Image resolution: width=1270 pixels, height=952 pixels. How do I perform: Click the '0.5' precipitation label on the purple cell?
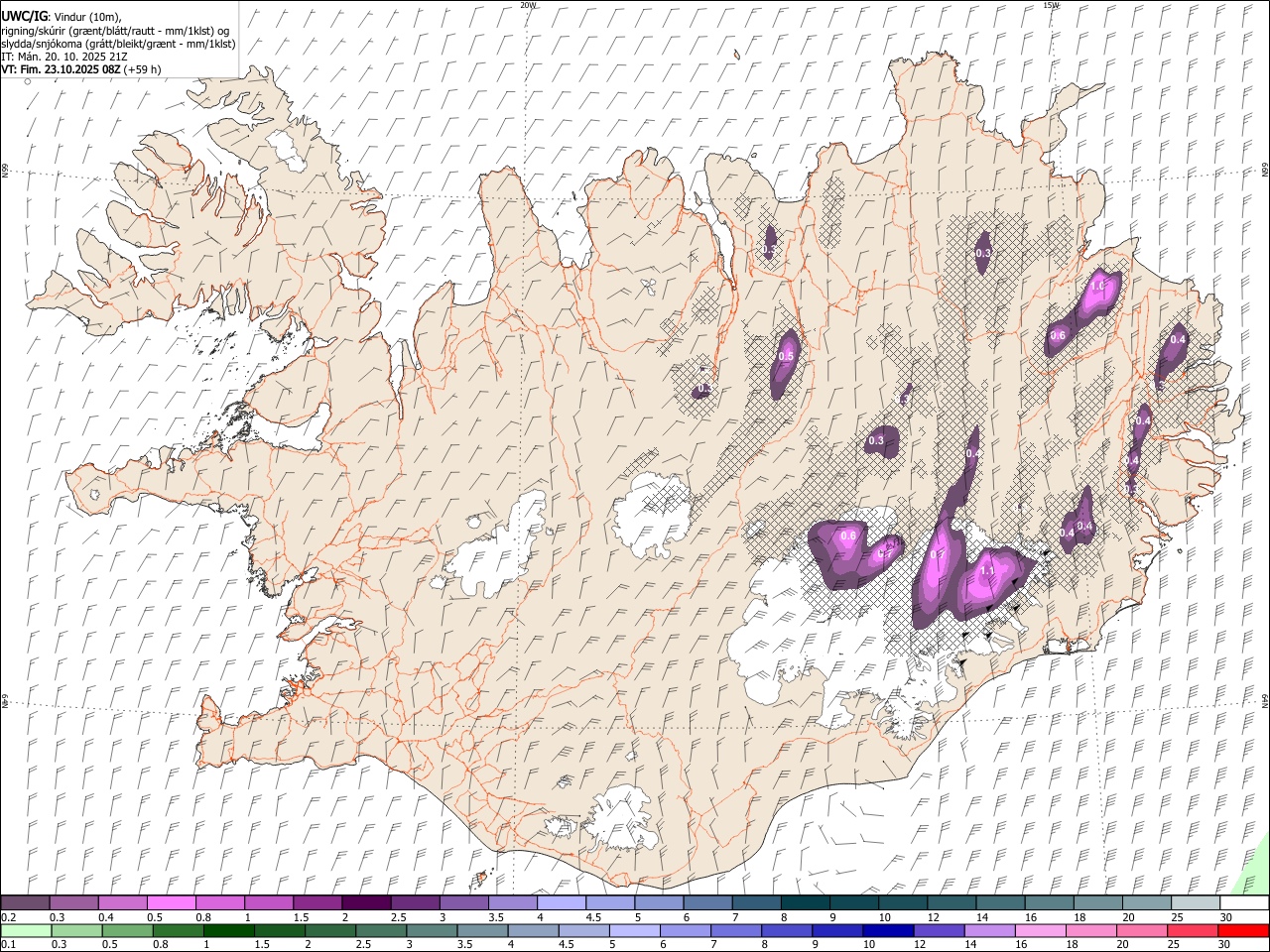787,356
